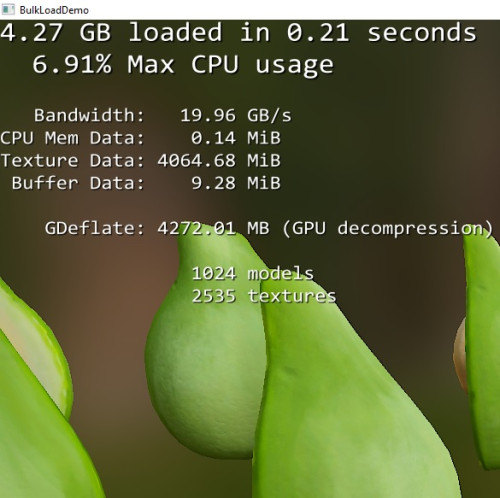
Task: Click the CPU Mem Data label
Action: coord(72,138)
